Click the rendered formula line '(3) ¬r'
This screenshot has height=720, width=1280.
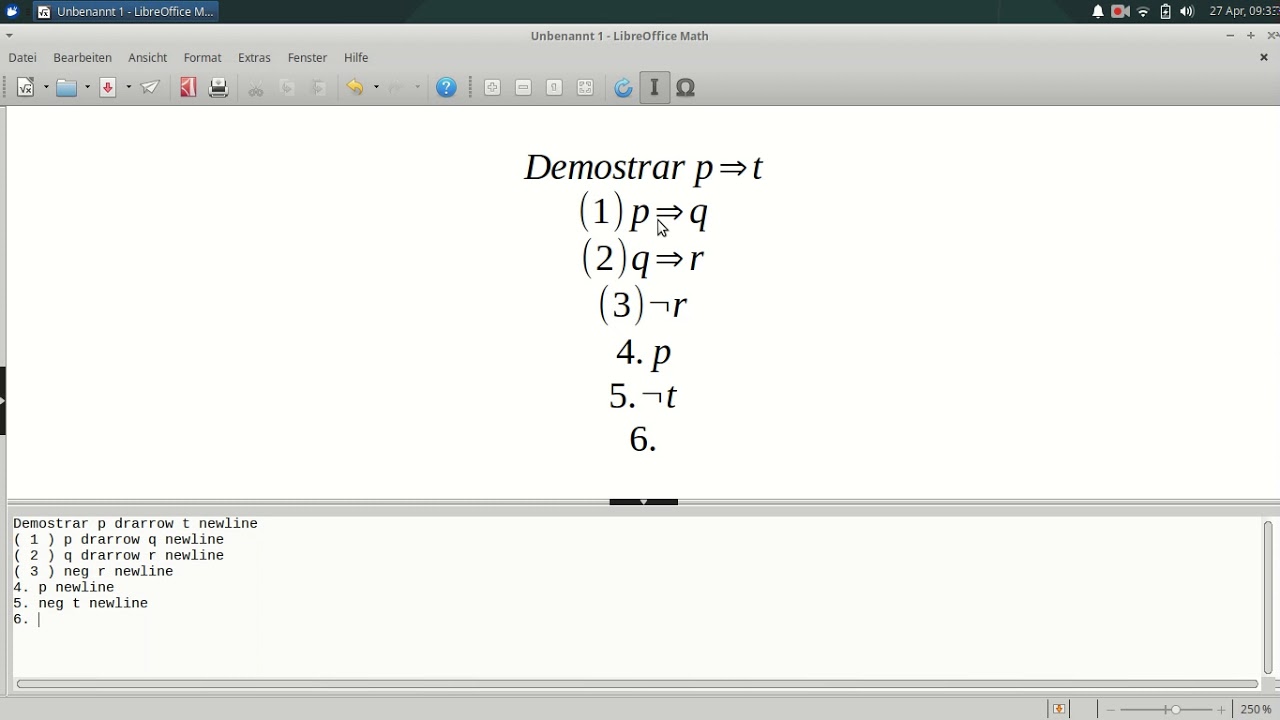(642, 304)
